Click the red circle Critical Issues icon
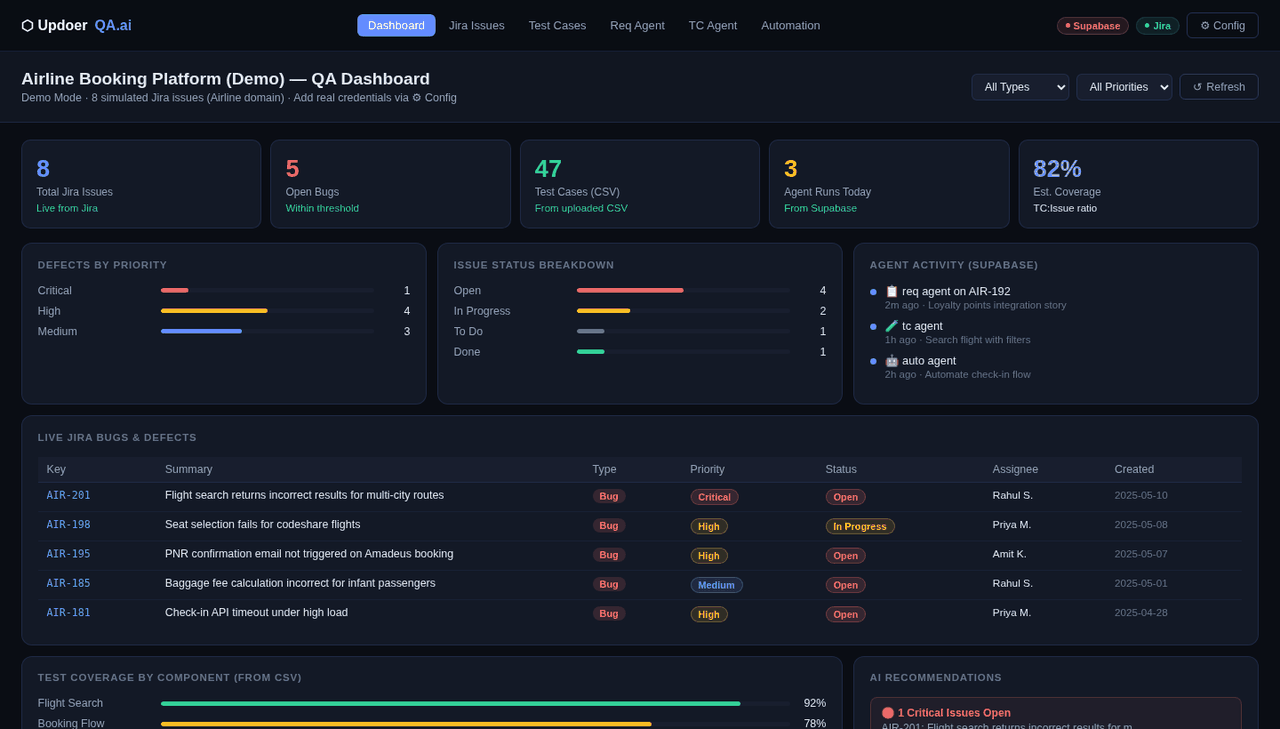 pyautogui.click(x=888, y=713)
